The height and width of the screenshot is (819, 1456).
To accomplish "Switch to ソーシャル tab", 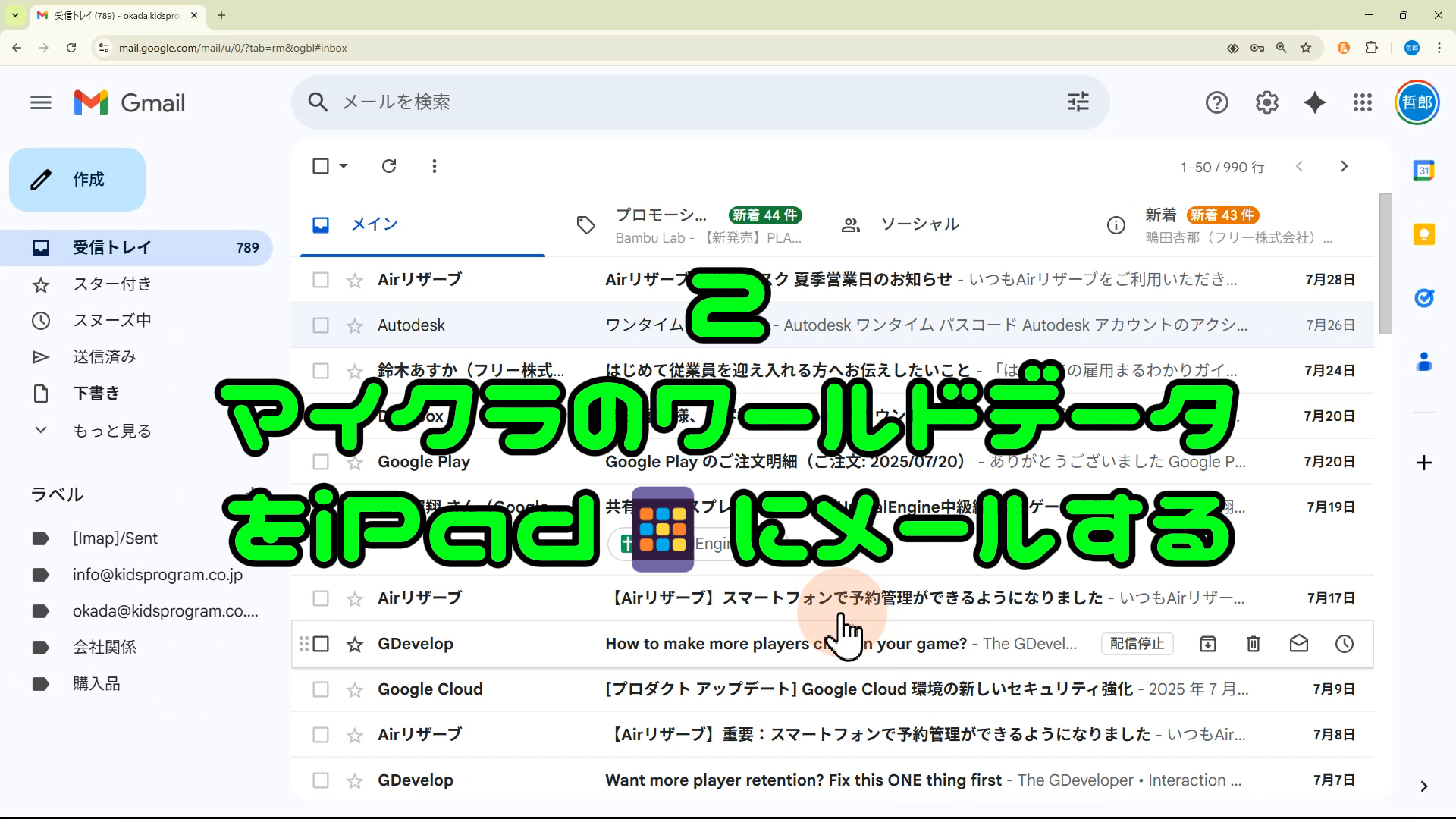I will tap(919, 224).
